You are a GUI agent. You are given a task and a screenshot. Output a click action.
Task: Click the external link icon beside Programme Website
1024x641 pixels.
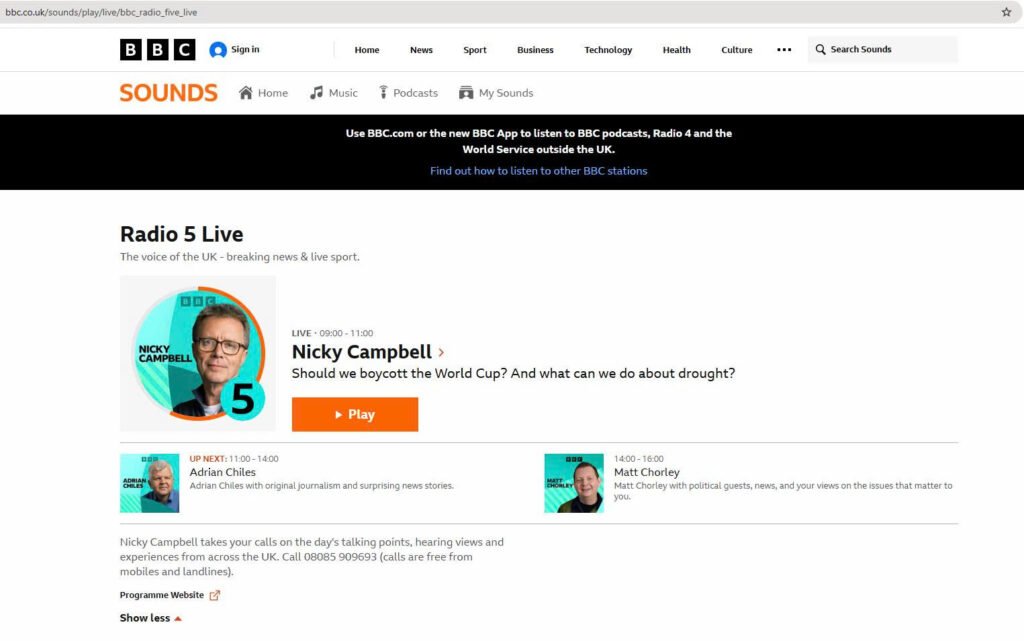pos(215,595)
